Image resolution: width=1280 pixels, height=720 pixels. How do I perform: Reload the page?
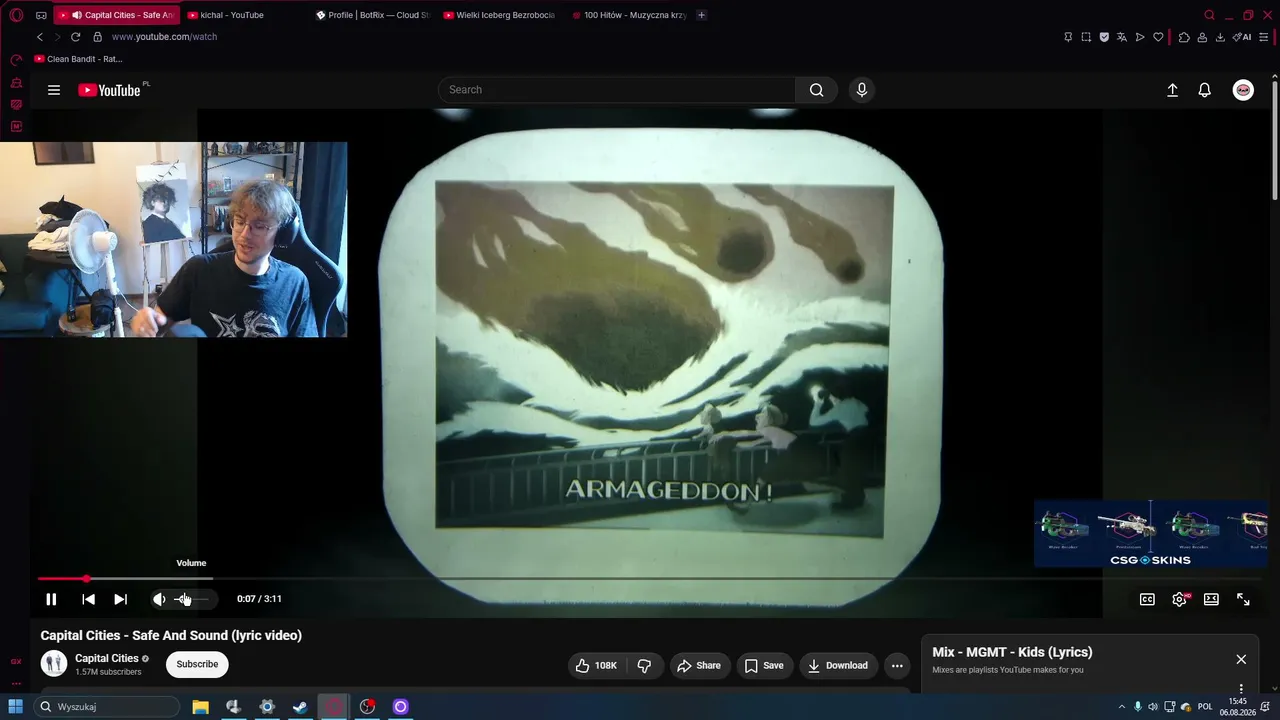tap(75, 37)
